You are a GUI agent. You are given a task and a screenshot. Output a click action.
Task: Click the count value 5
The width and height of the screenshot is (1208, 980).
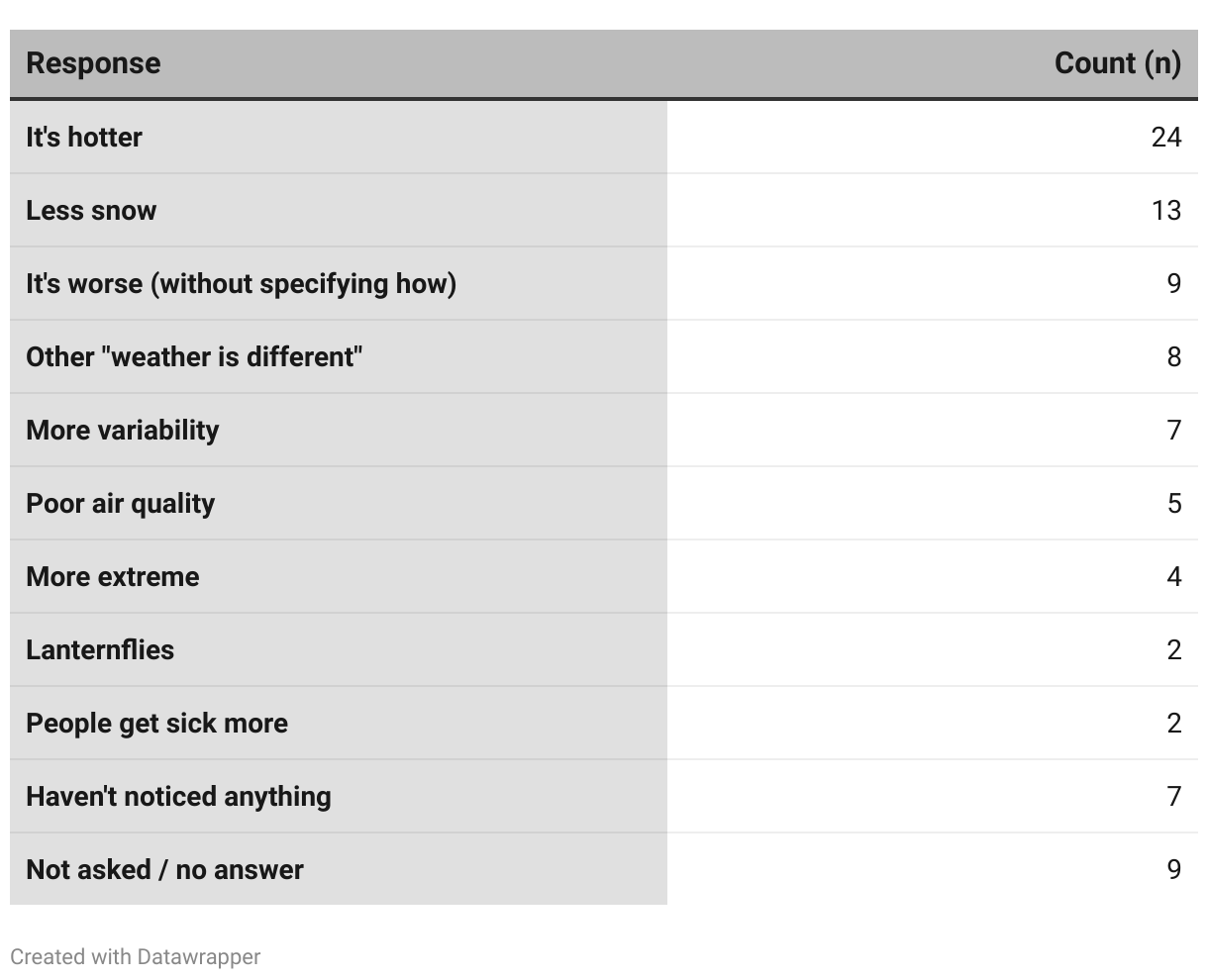pos(1173,503)
